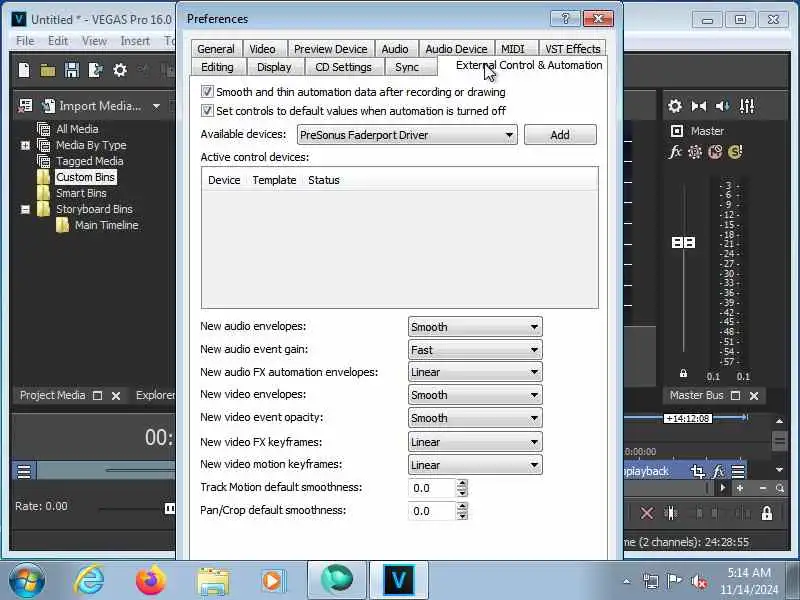Click the muted volume tray icon
Screen dimensions: 800x600
698,581
